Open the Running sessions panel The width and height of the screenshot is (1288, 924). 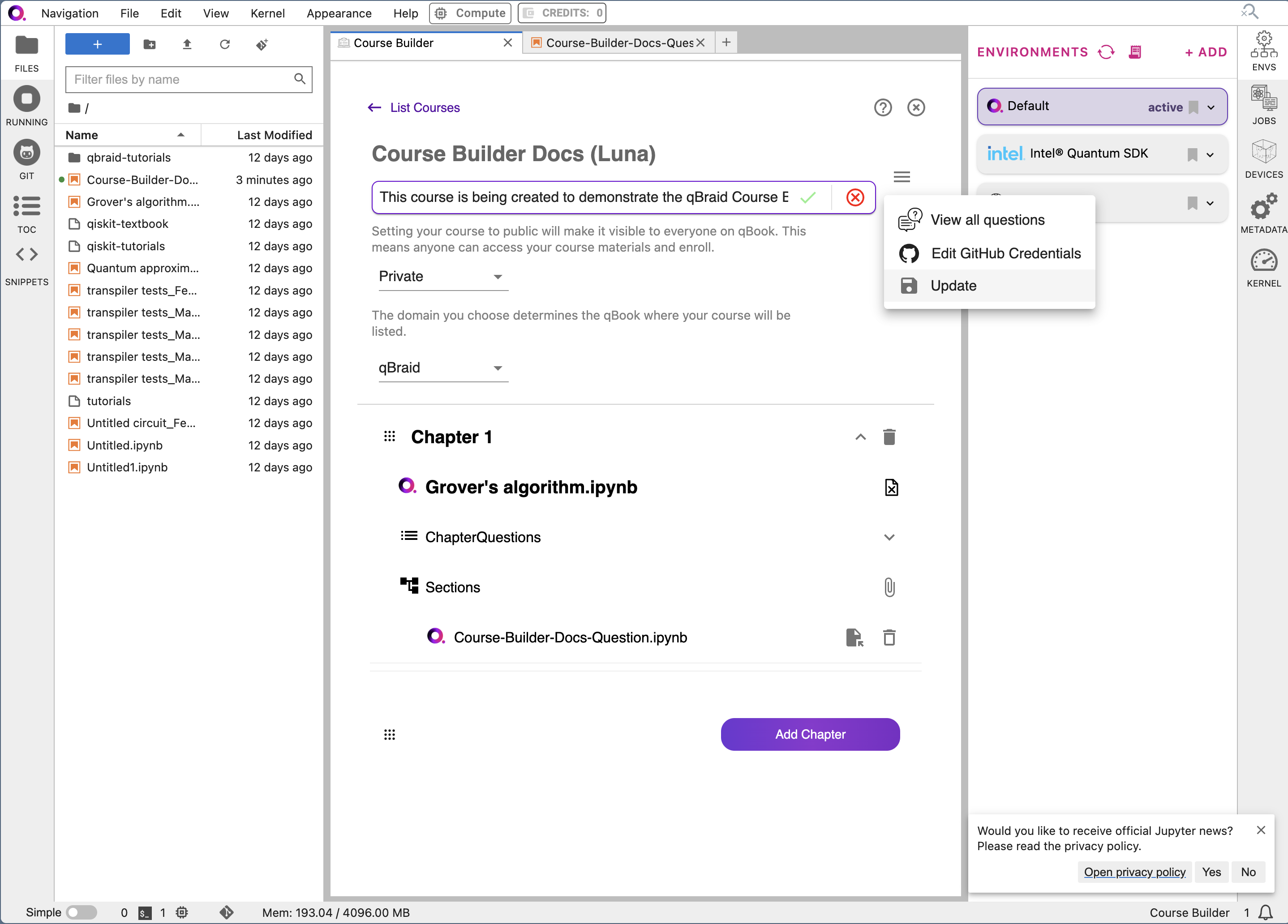click(27, 106)
